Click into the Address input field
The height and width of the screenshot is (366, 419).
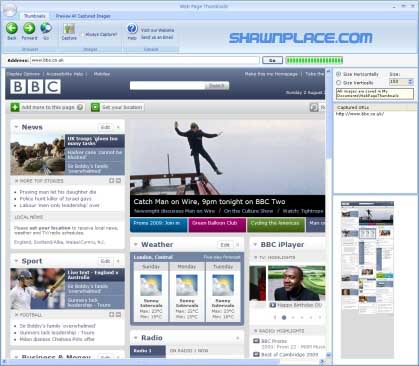pyautogui.click(x=145, y=60)
